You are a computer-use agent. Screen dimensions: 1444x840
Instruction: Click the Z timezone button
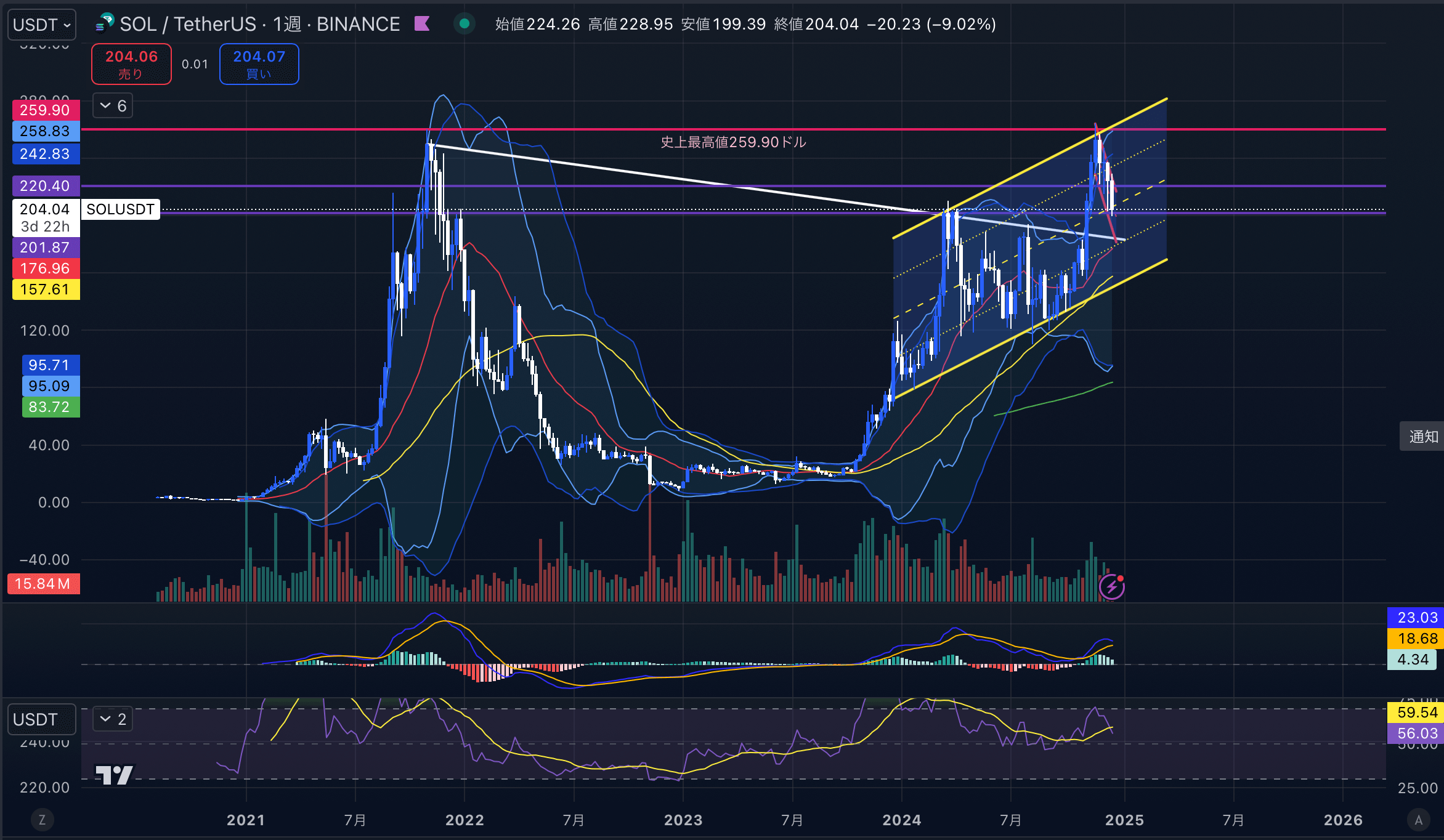[42, 820]
